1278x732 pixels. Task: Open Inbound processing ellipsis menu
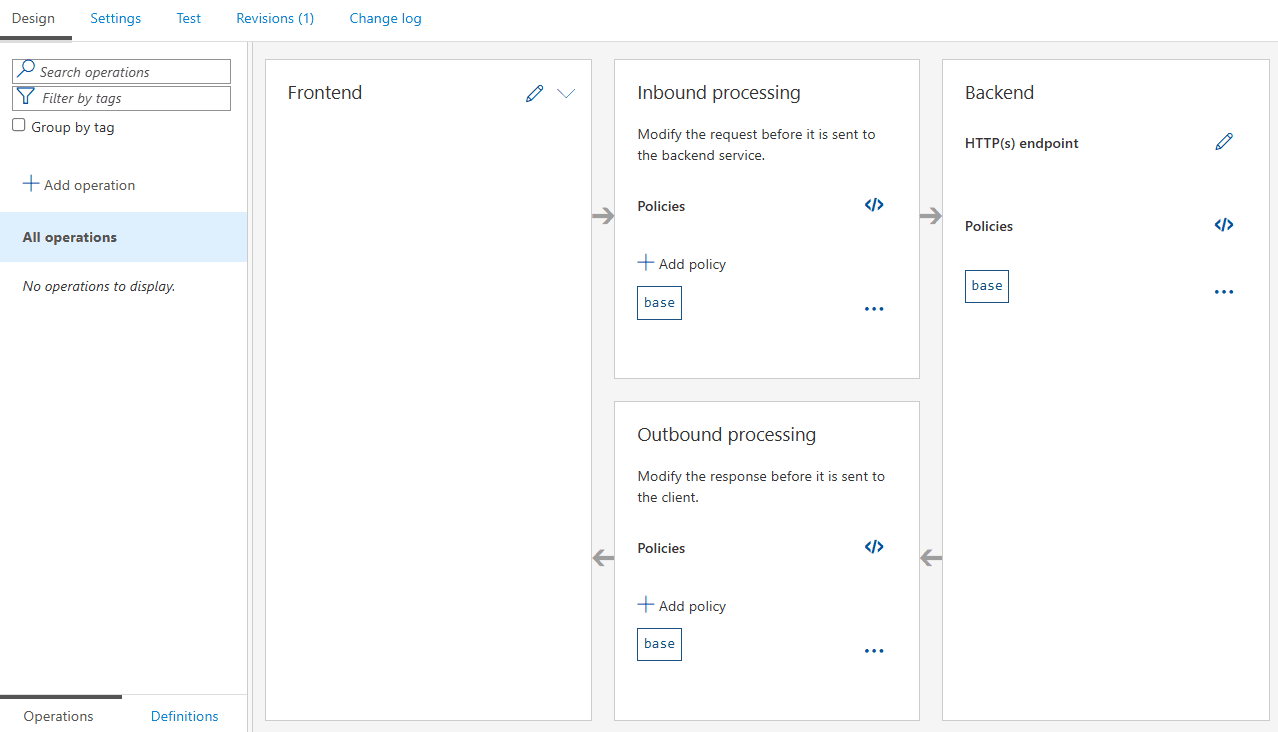click(874, 309)
